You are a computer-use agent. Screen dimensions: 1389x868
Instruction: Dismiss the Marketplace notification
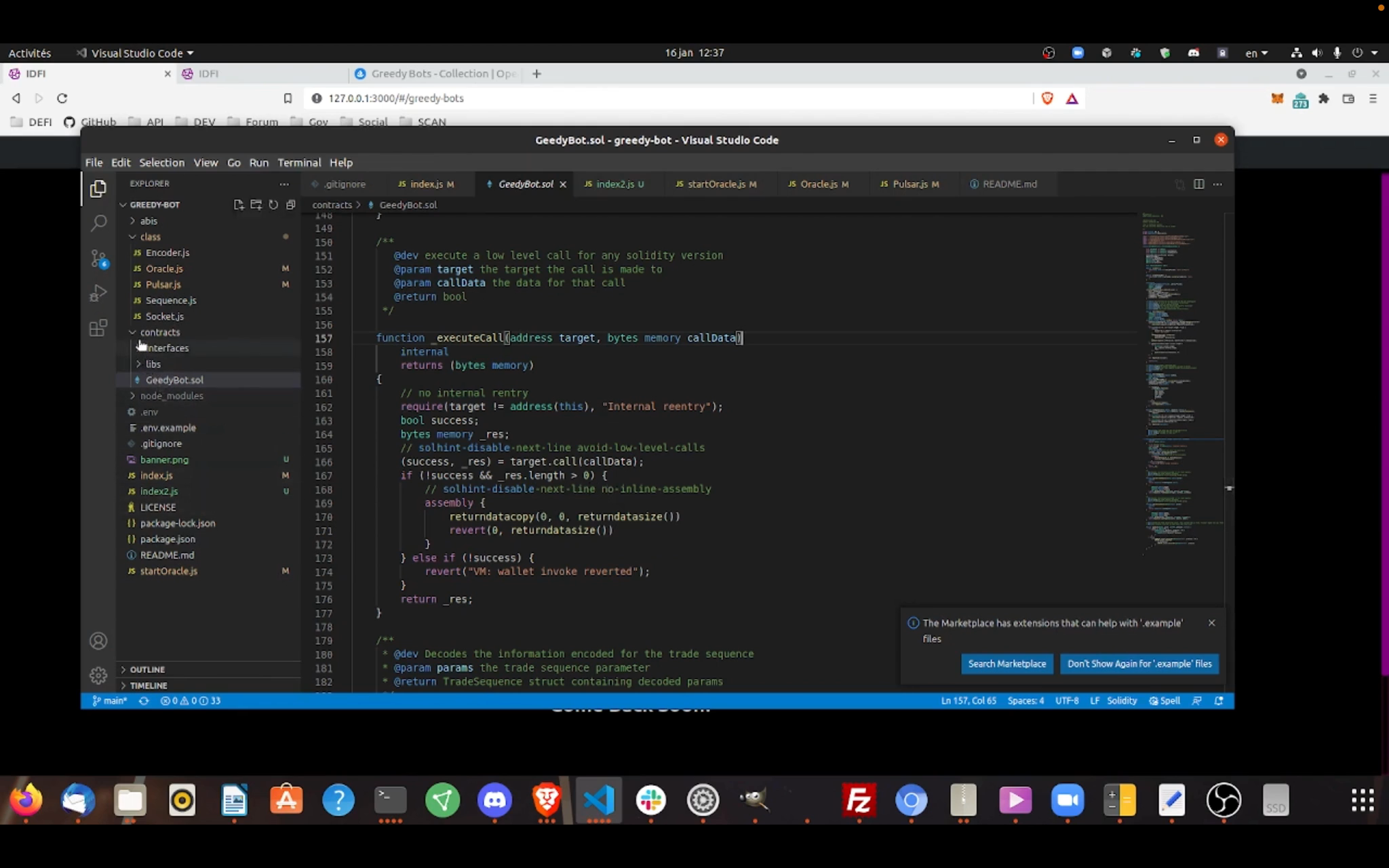pyautogui.click(x=1211, y=623)
